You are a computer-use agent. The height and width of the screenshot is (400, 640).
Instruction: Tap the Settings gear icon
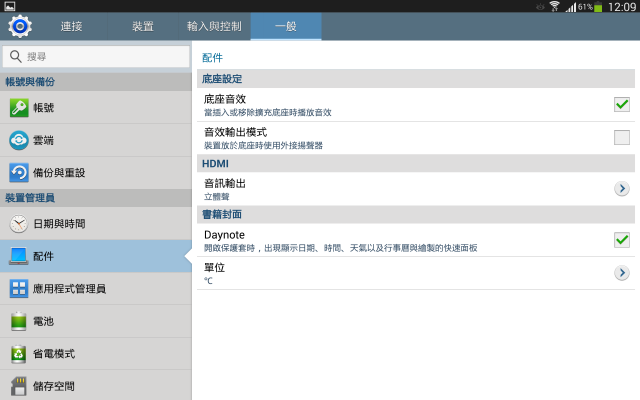(x=20, y=27)
